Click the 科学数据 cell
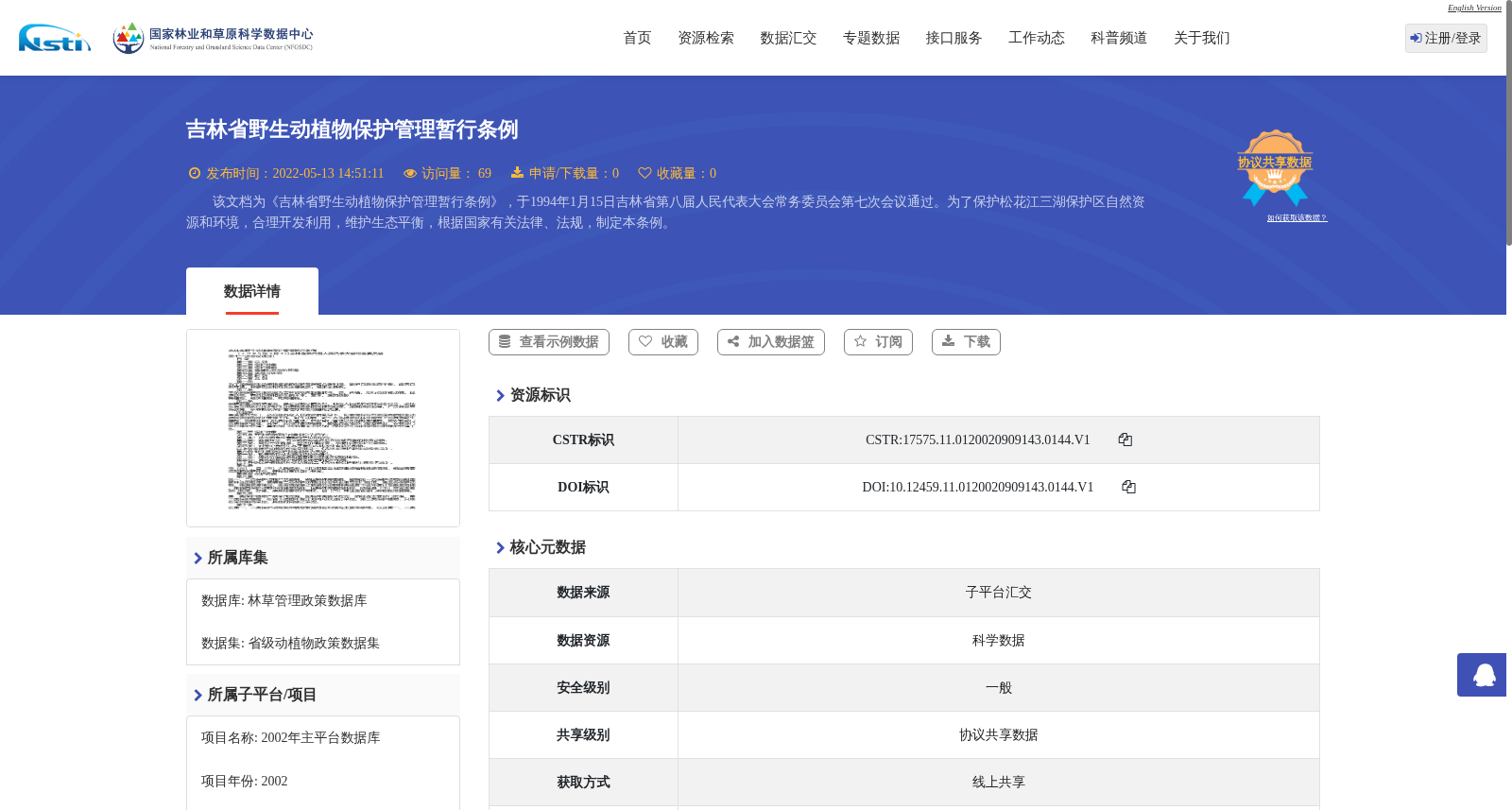The width and height of the screenshot is (1512, 810). (999, 641)
